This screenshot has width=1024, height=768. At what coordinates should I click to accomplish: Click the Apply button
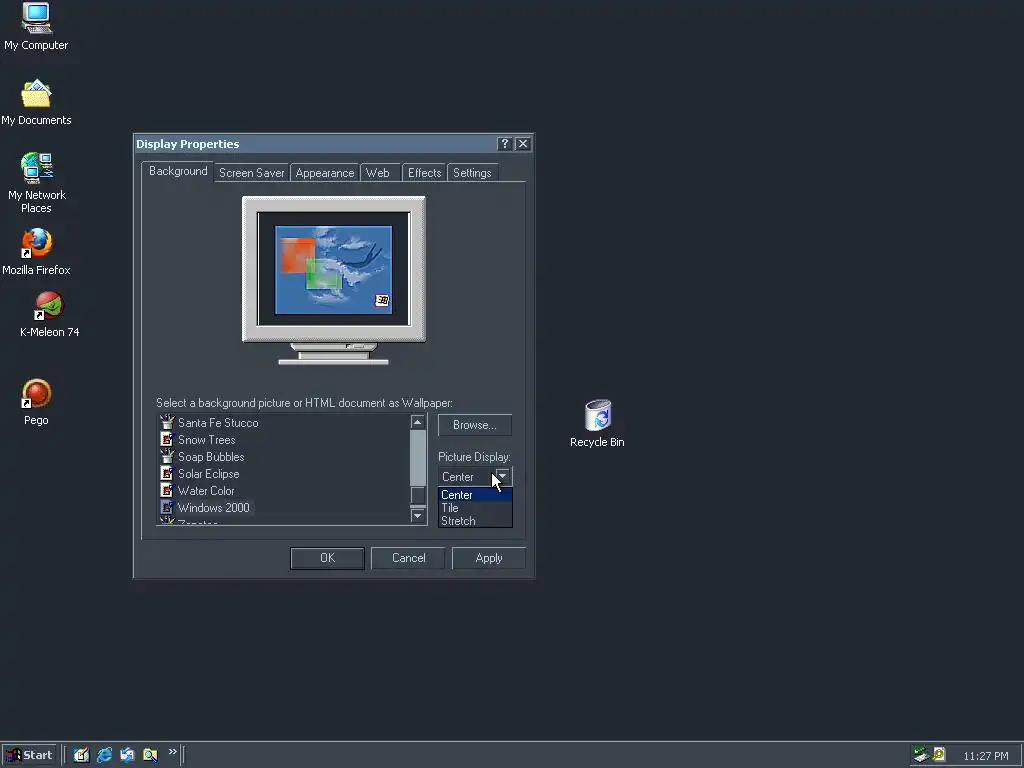[x=488, y=558]
